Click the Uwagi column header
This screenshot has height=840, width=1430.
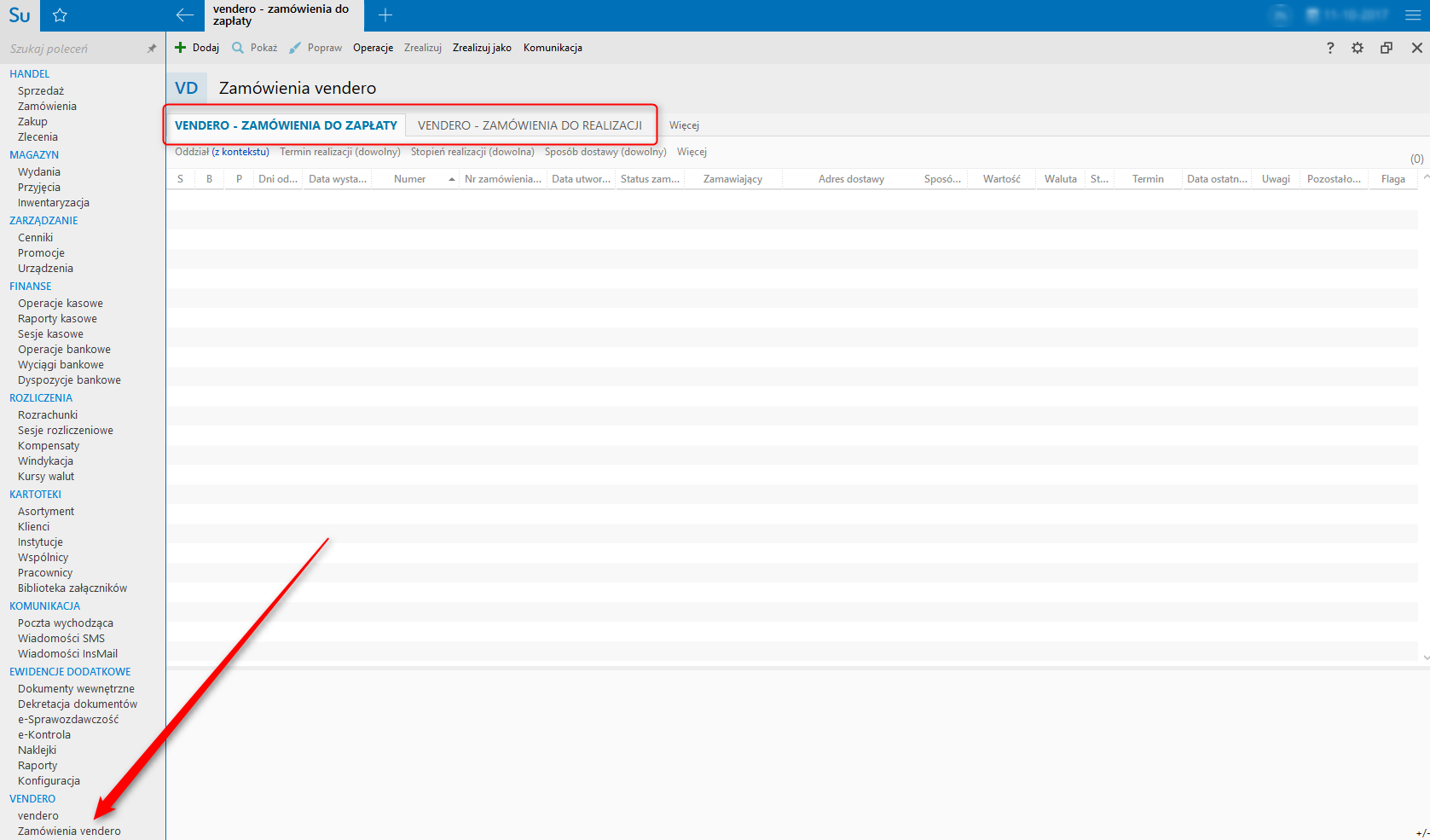1276,179
